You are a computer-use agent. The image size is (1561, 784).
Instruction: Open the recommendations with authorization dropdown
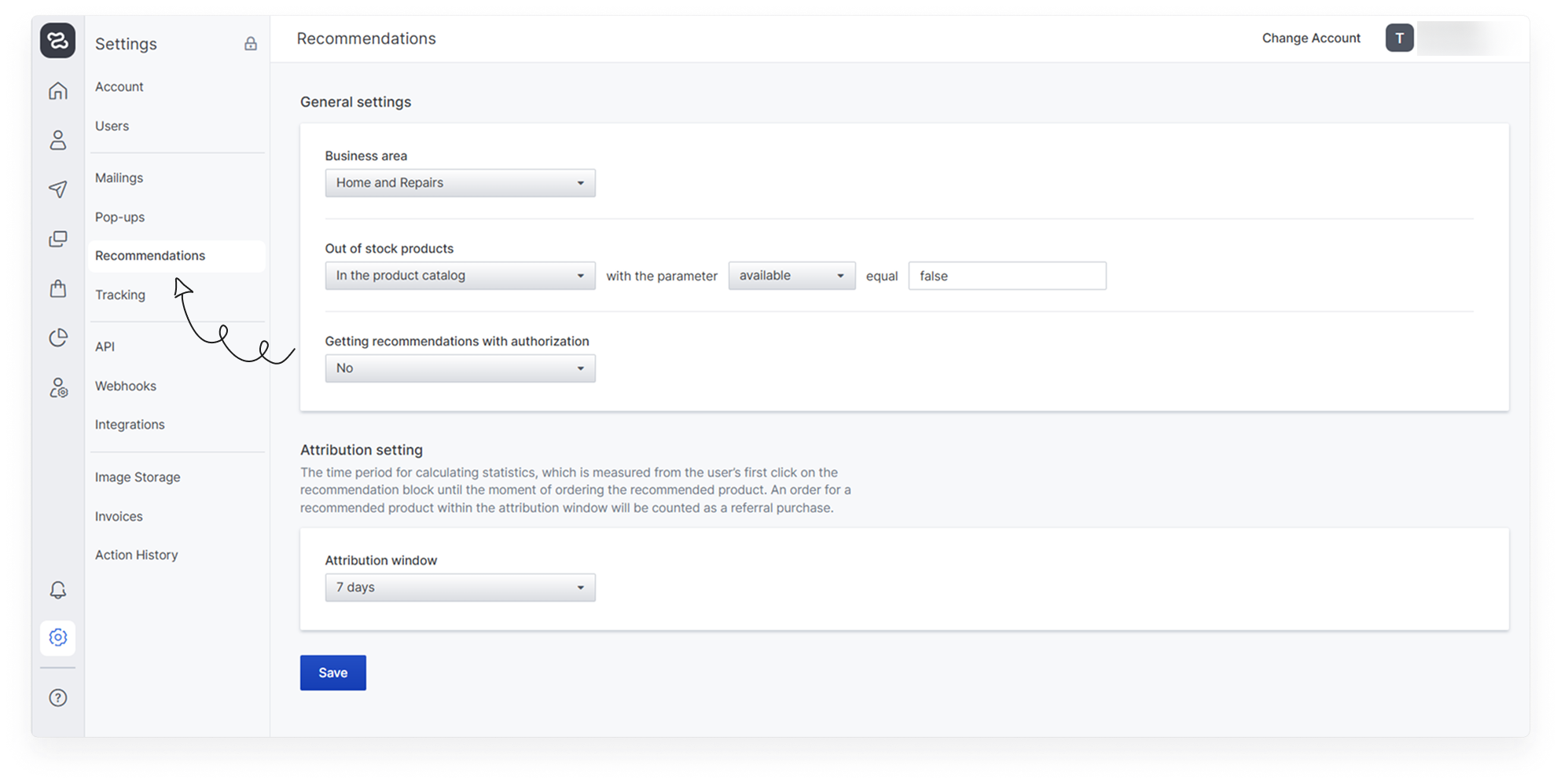[460, 368]
